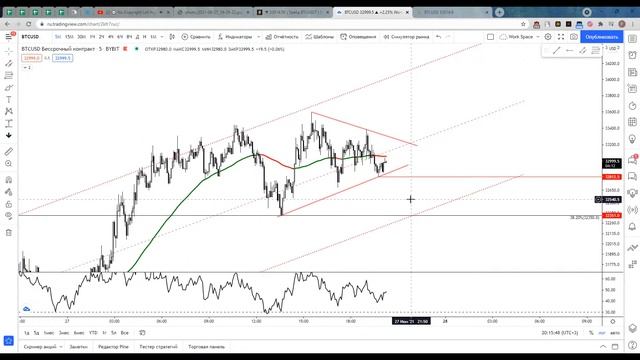Viewport: 640px width, 360px height.
Task: Select the crosshair cursor tool
Action: point(9,51)
